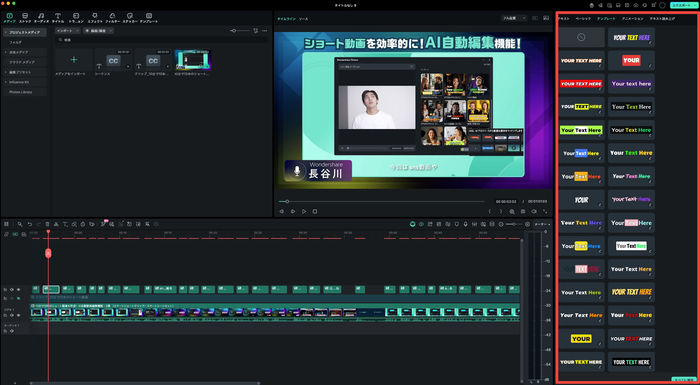The width and height of the screenshot is (700, 385).
Task: Adjust the timeline zoom slider
Action: pos(514,224)
